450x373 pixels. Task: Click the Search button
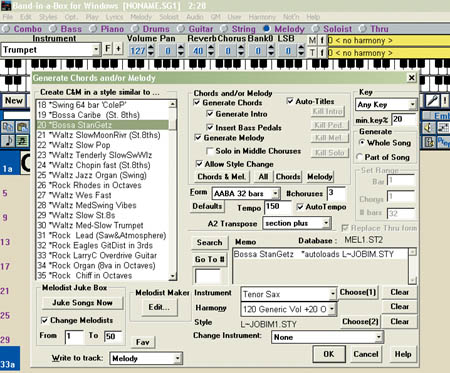tap(209, 242)
